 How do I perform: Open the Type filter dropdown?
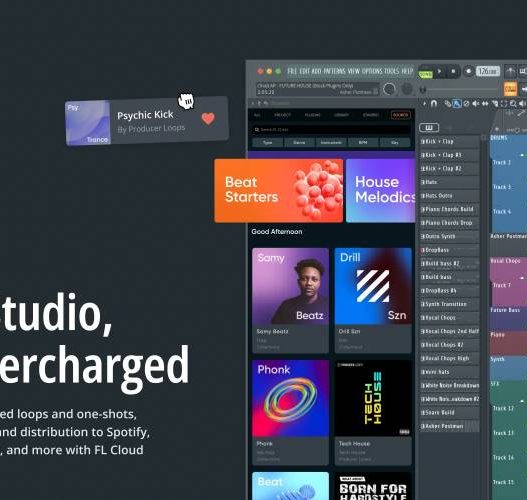coord(268,142)
